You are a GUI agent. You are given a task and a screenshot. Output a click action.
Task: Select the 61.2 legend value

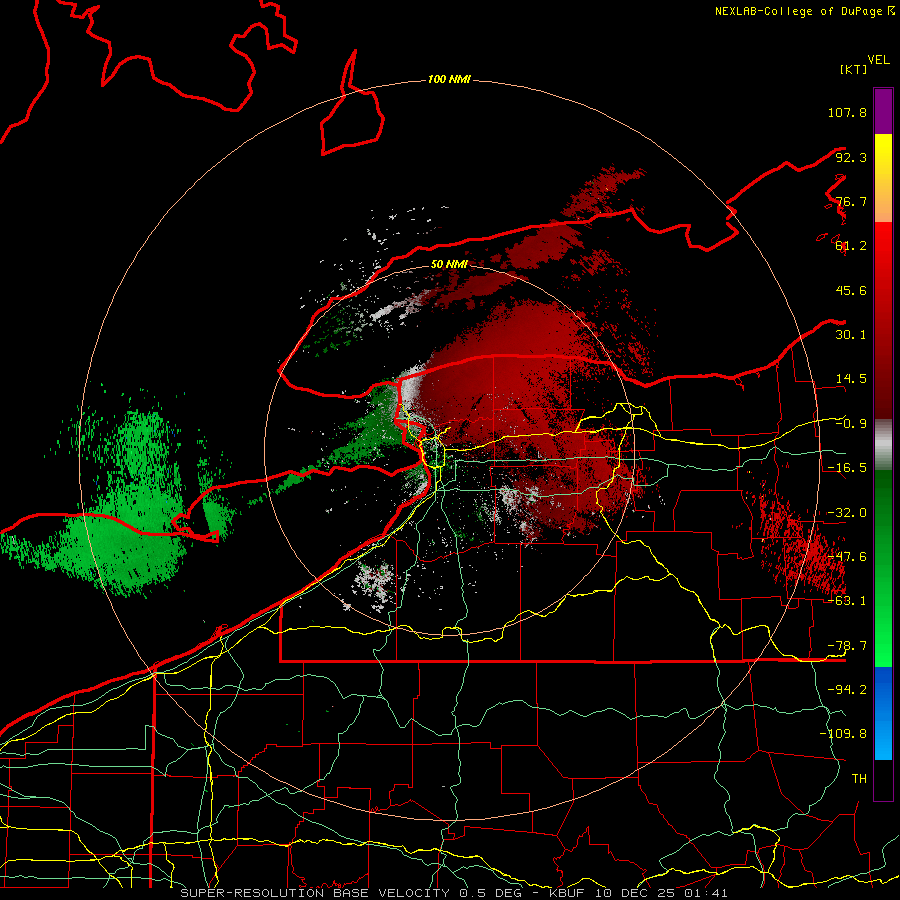tap(851, 246)
